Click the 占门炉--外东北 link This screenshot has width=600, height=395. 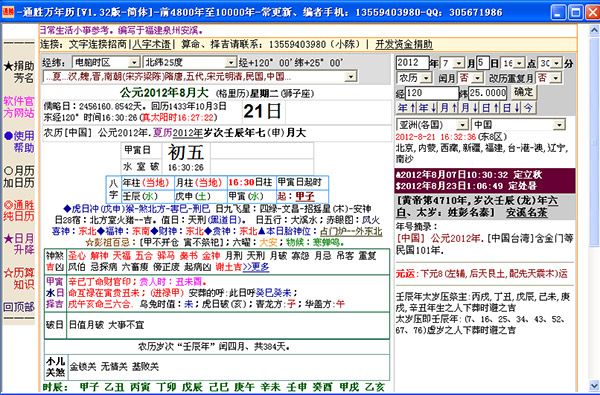351,231
